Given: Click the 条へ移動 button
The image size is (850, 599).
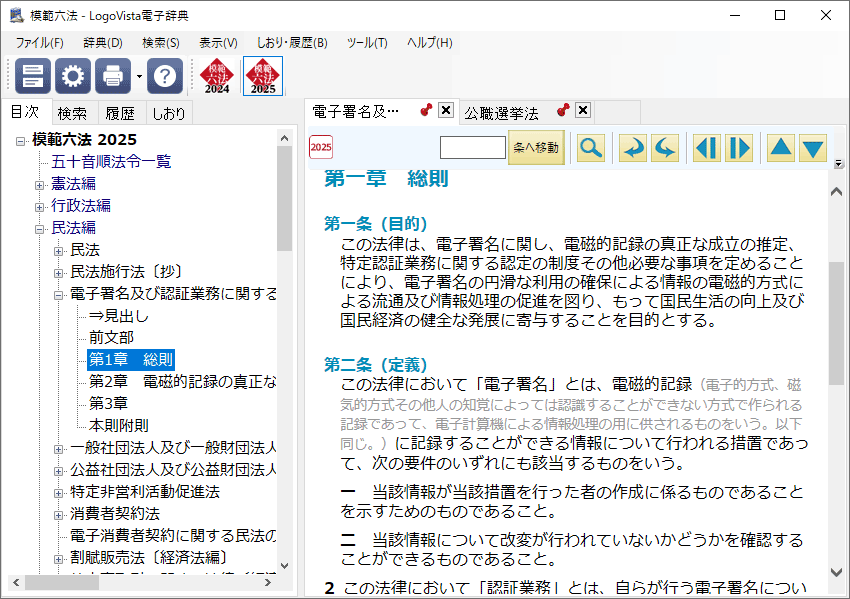Looking at the screenshot, I should pos(536,147).
